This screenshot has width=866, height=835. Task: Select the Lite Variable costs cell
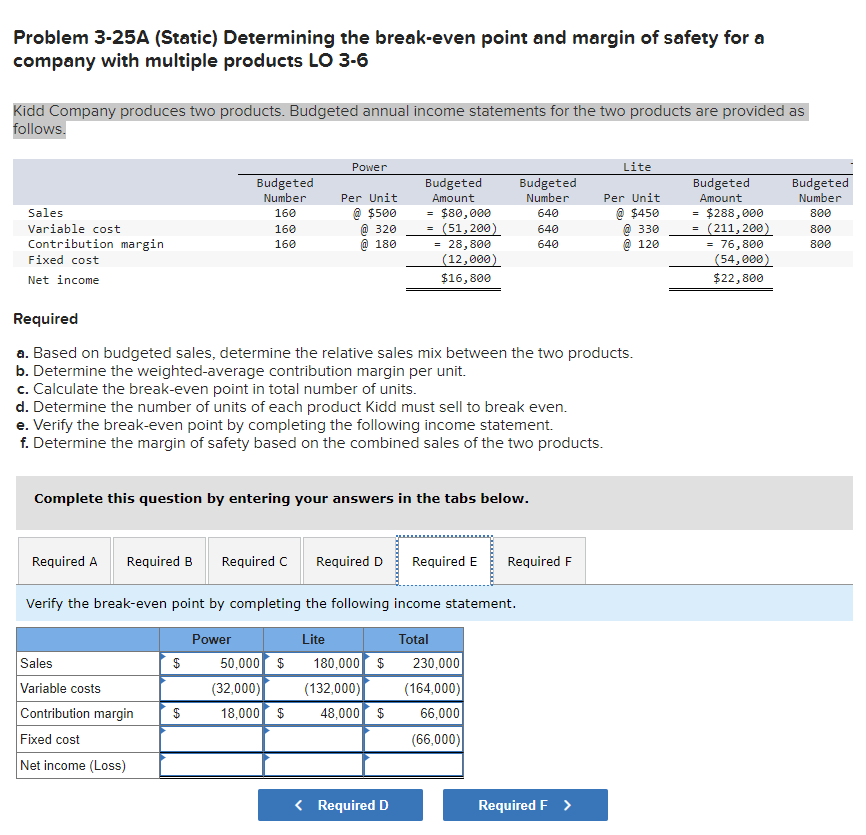[x=313, y=689]
